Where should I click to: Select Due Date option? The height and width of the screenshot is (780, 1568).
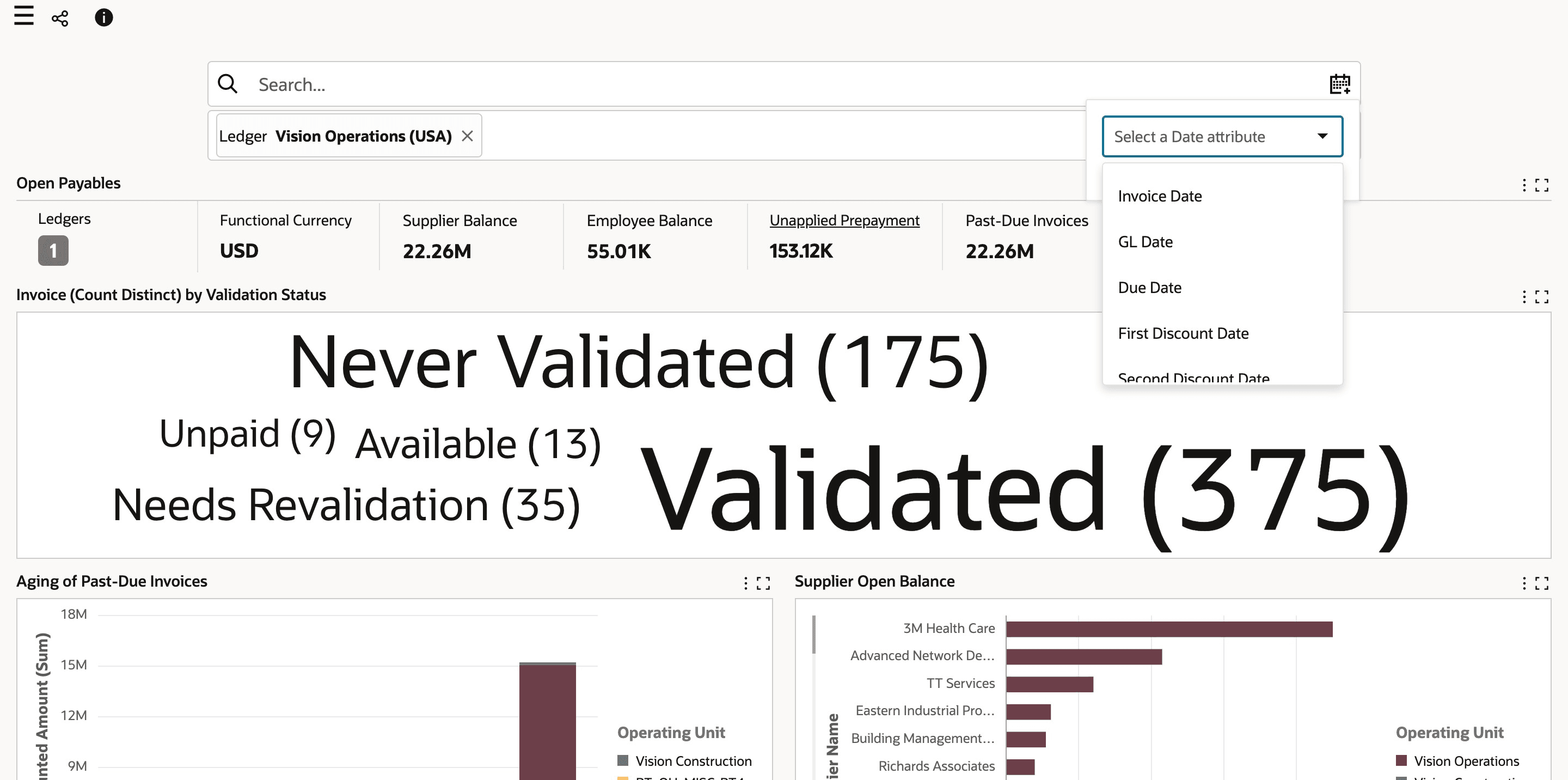[x=1222, y=288]
